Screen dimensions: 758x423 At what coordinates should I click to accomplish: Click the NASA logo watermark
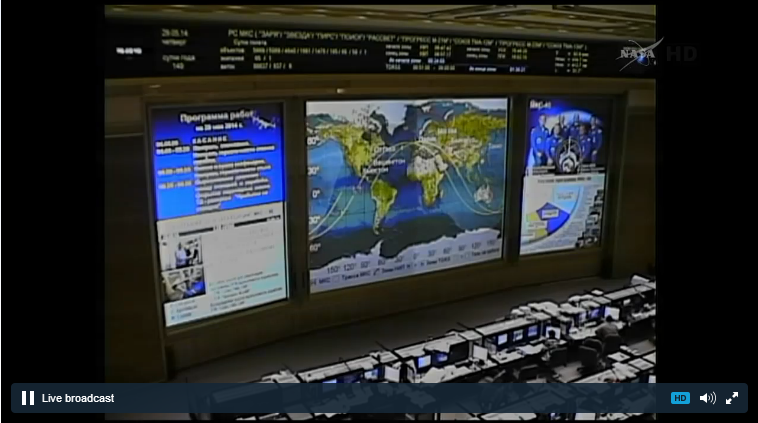637,53
